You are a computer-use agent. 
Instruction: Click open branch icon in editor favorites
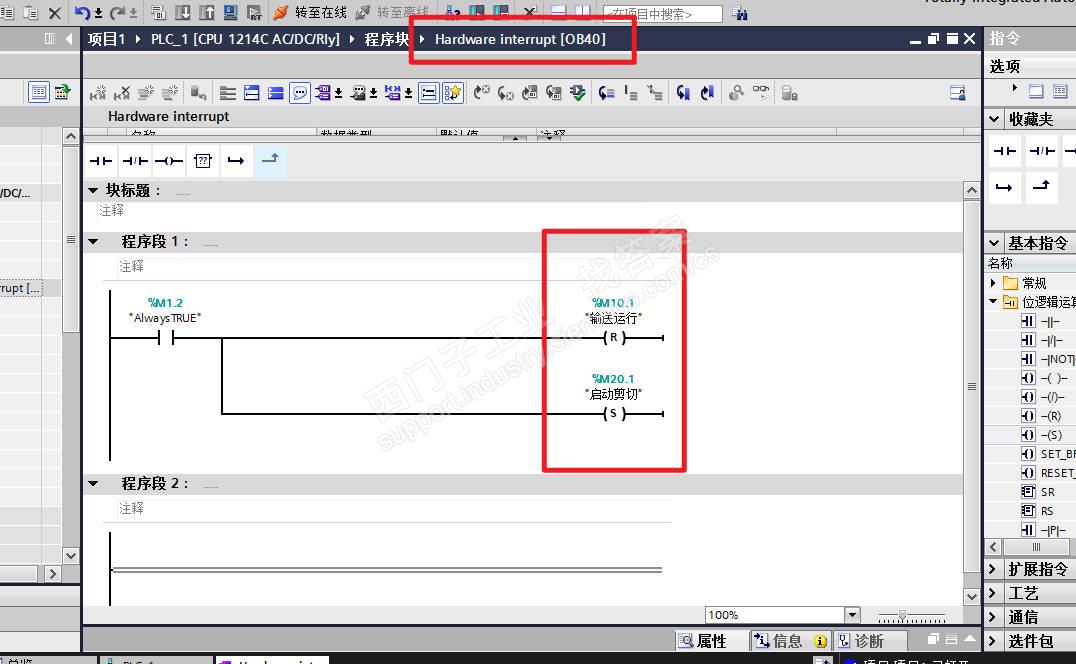tap(236, 161)
